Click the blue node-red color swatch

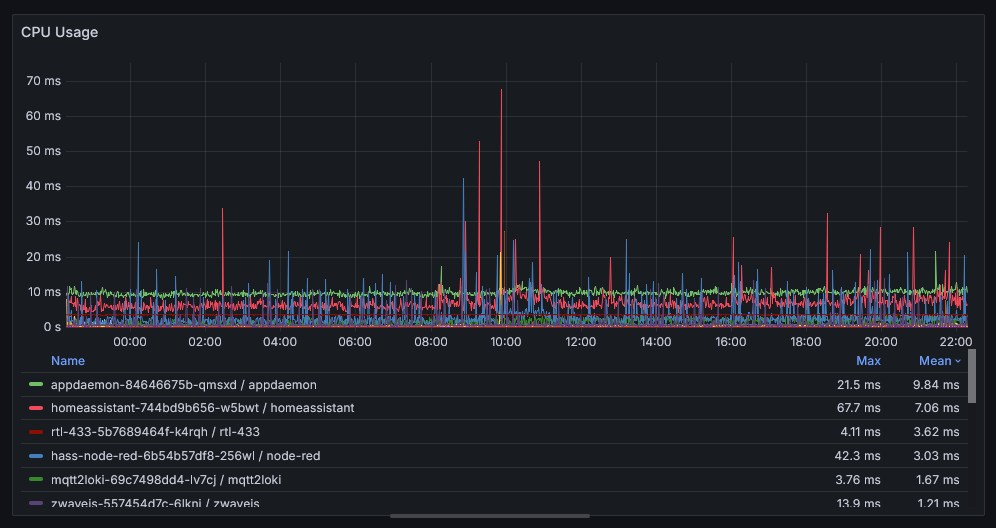(36, 456)
